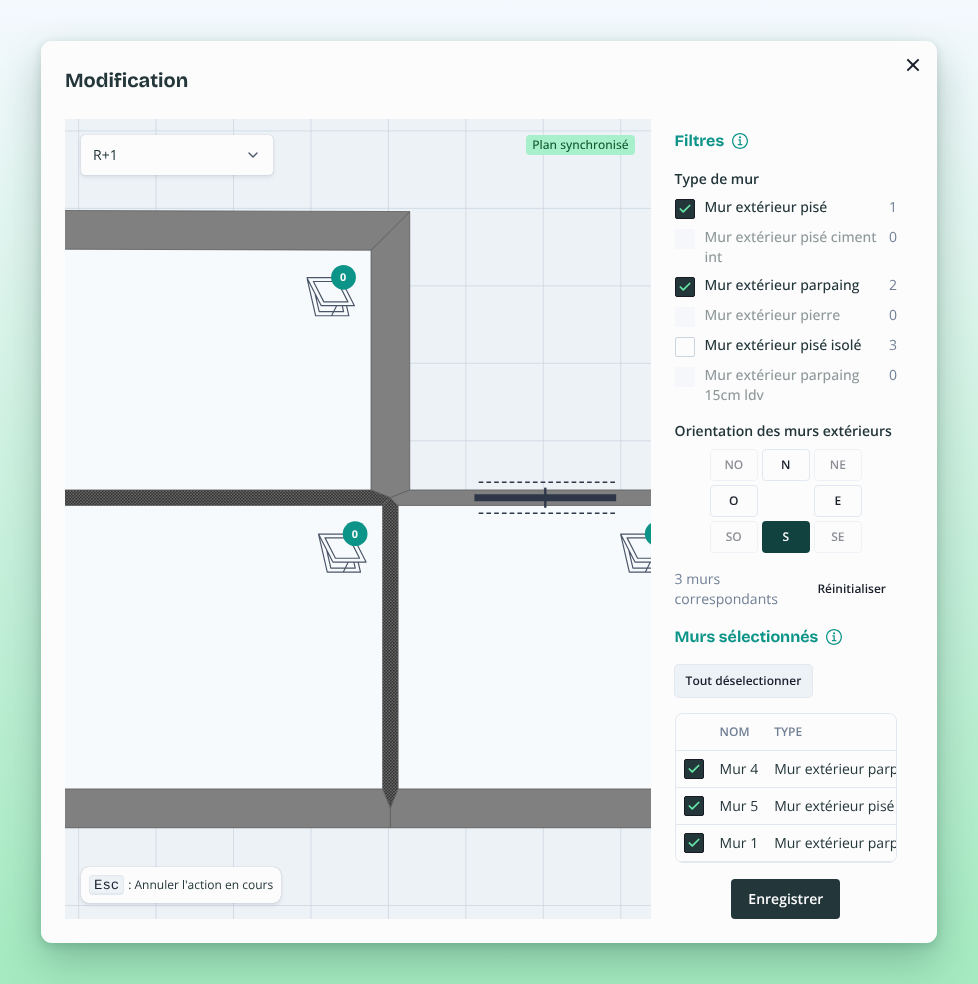Click the 0 badge on the lower-left room window

pyautogui.click(x=355, y=534)
